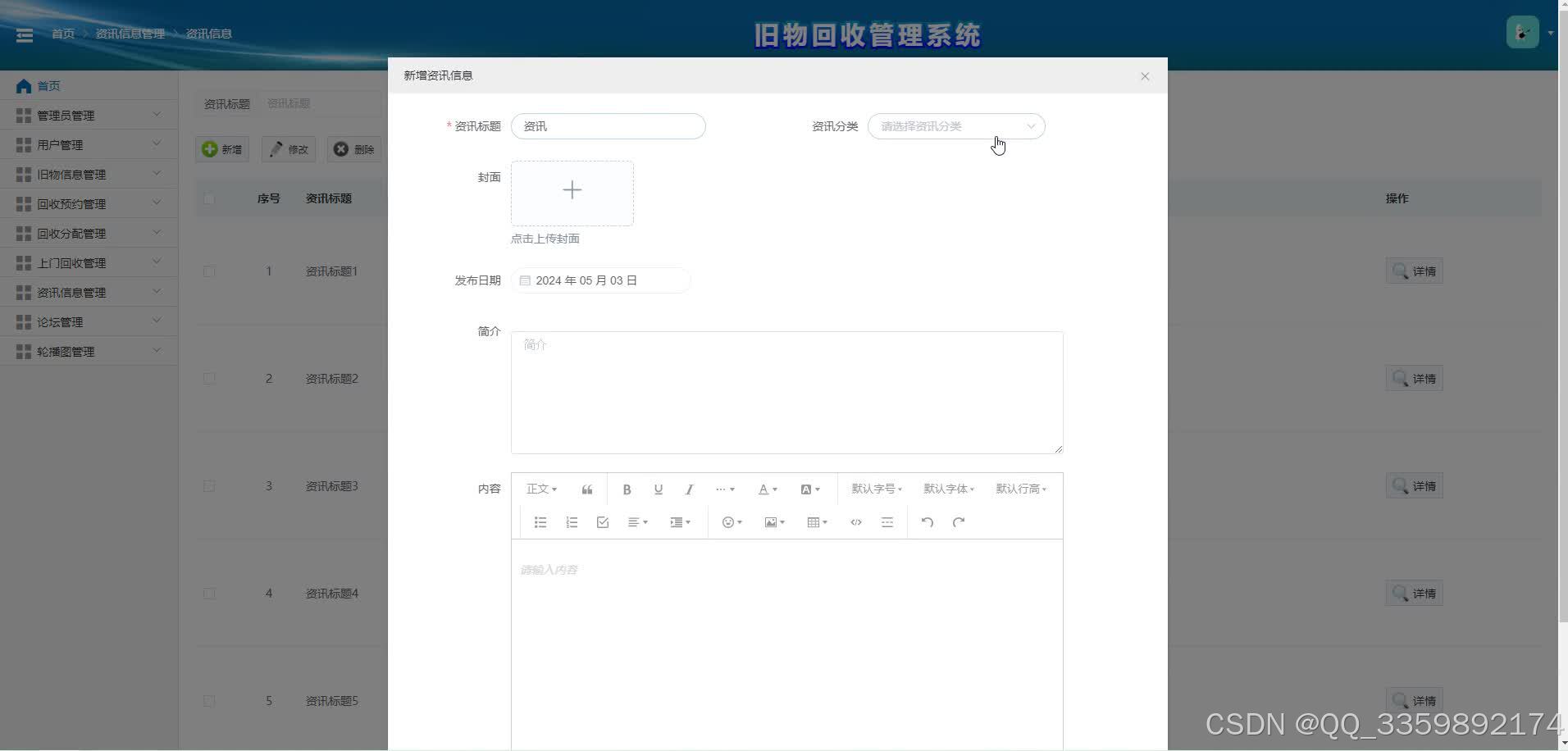
Task: Insert a bulleted list
Action: (540, 522)
